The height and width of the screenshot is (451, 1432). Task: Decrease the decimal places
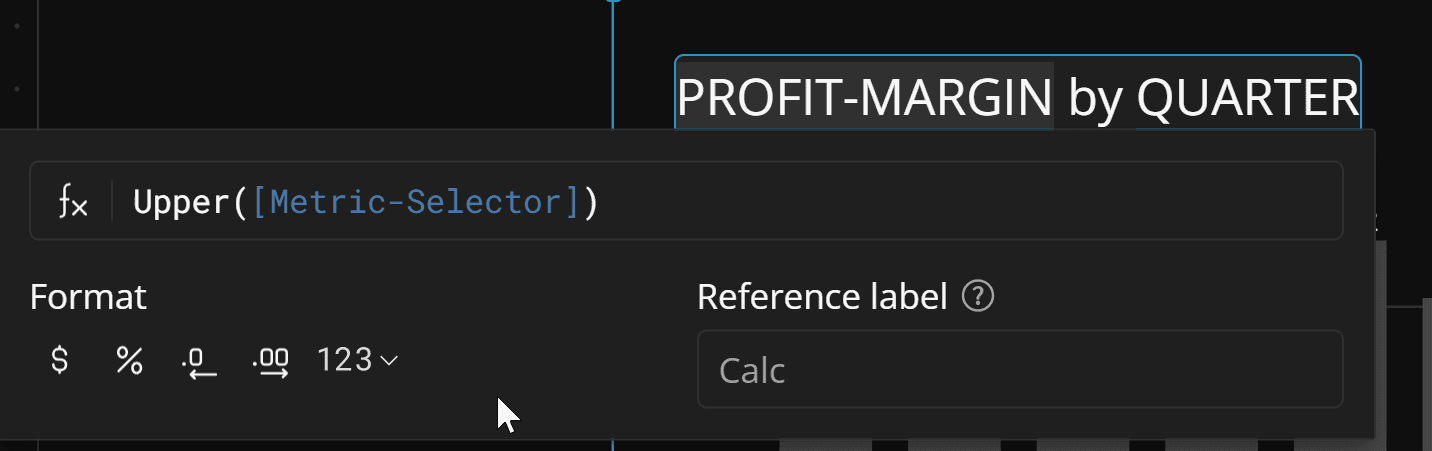pyautogui.click(x=199, y=362)
